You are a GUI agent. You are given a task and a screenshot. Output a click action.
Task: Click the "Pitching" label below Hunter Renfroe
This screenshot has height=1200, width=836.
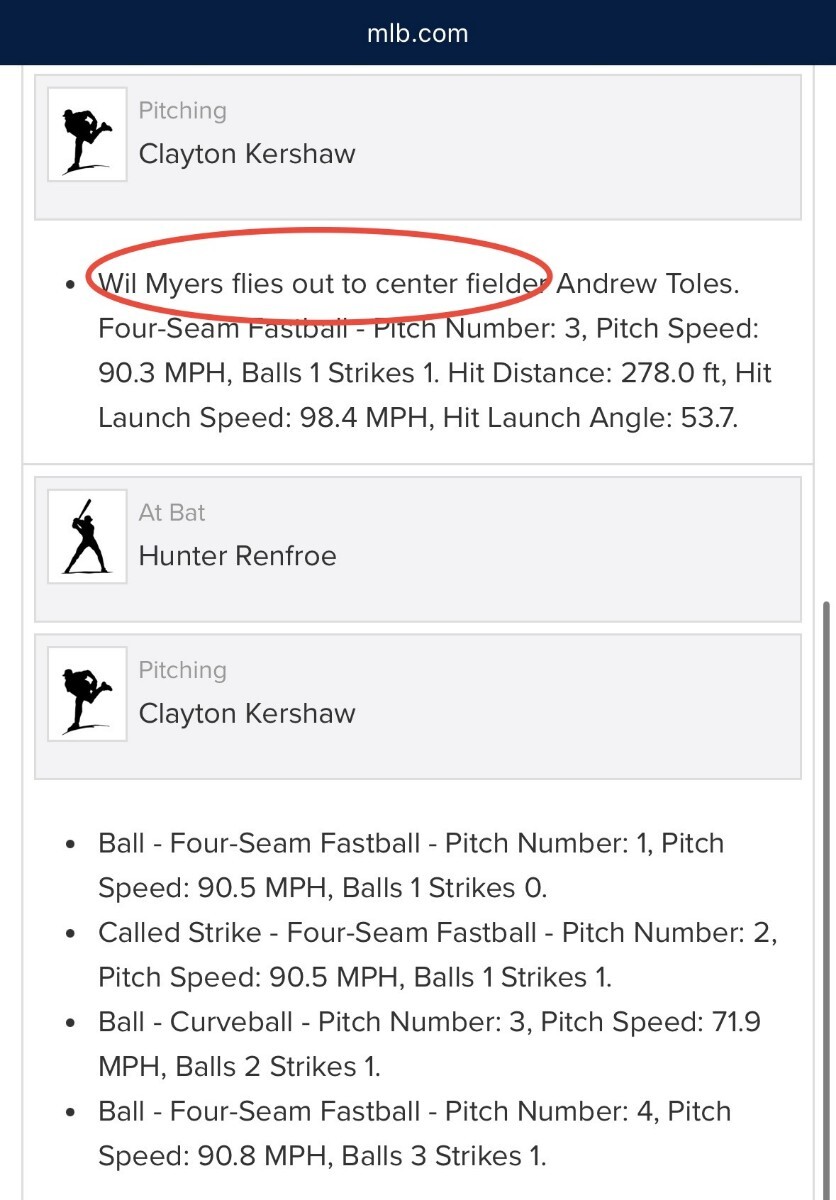tap(182, 670)
